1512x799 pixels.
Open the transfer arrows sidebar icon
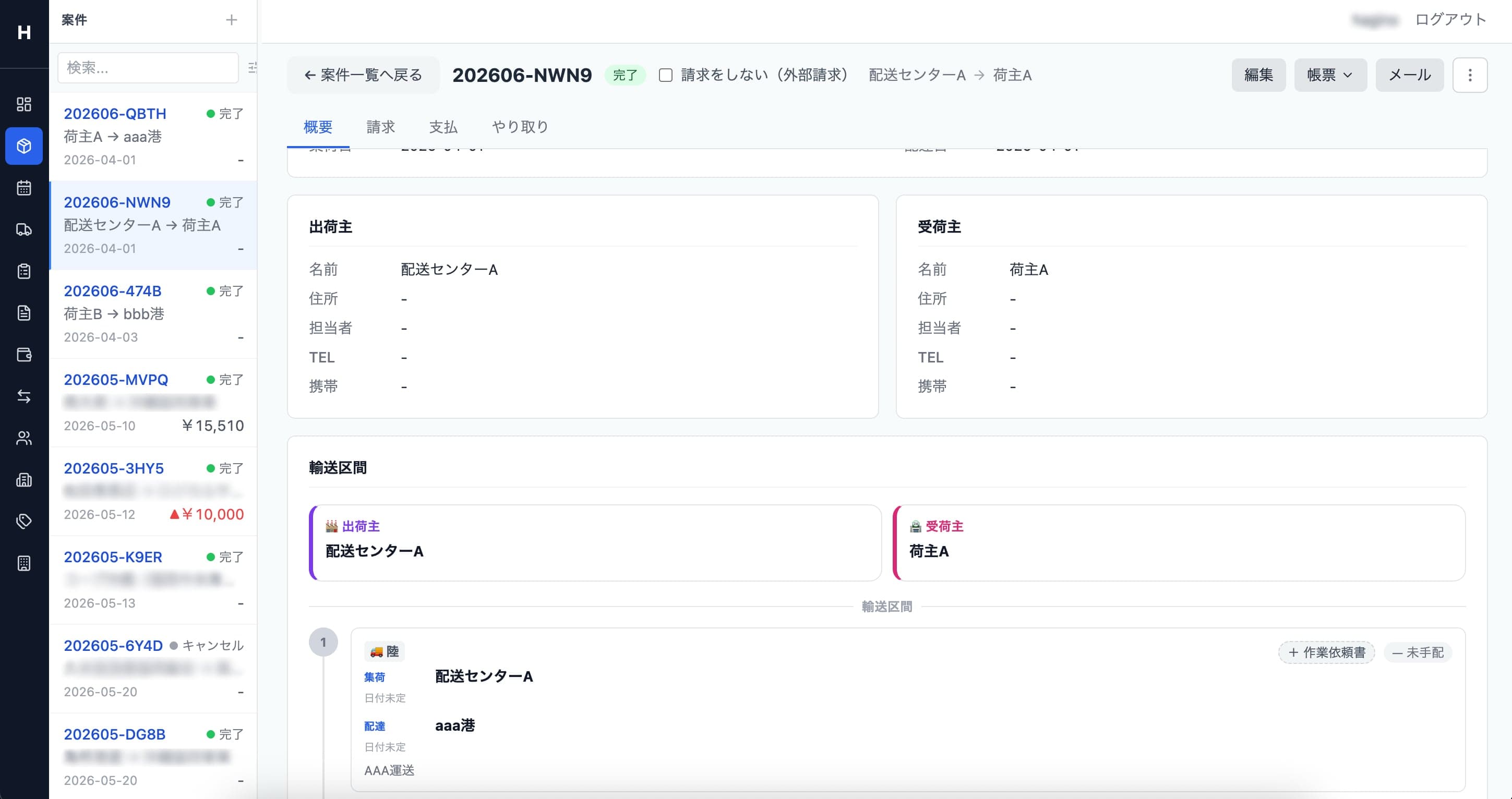click(24, 396)
